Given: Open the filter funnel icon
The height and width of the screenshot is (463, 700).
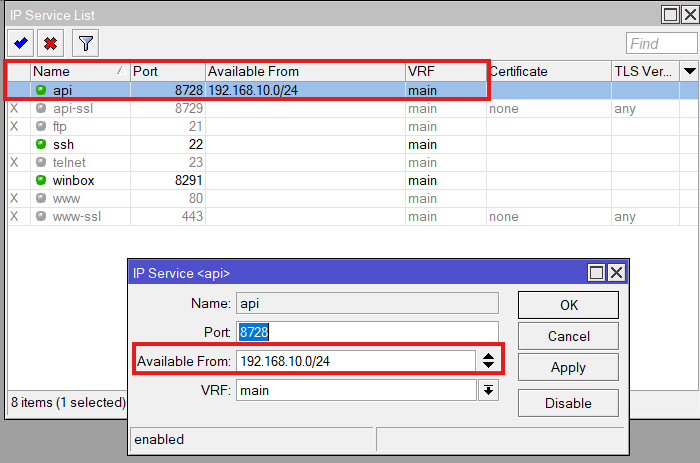Looking at the screenshot, I should coord(87,43).
